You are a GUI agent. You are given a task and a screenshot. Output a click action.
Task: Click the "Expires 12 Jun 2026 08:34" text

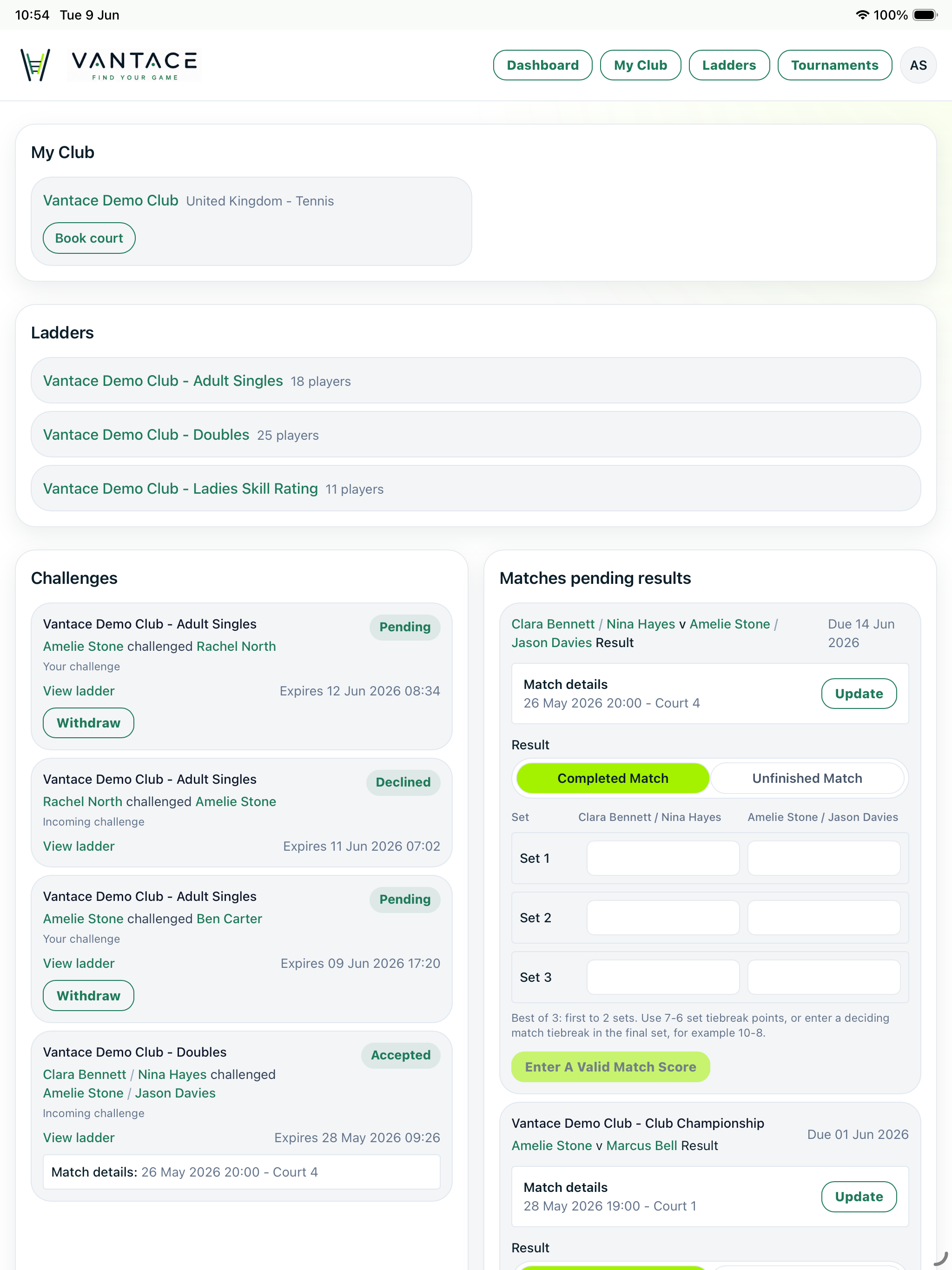pos(360,691)
